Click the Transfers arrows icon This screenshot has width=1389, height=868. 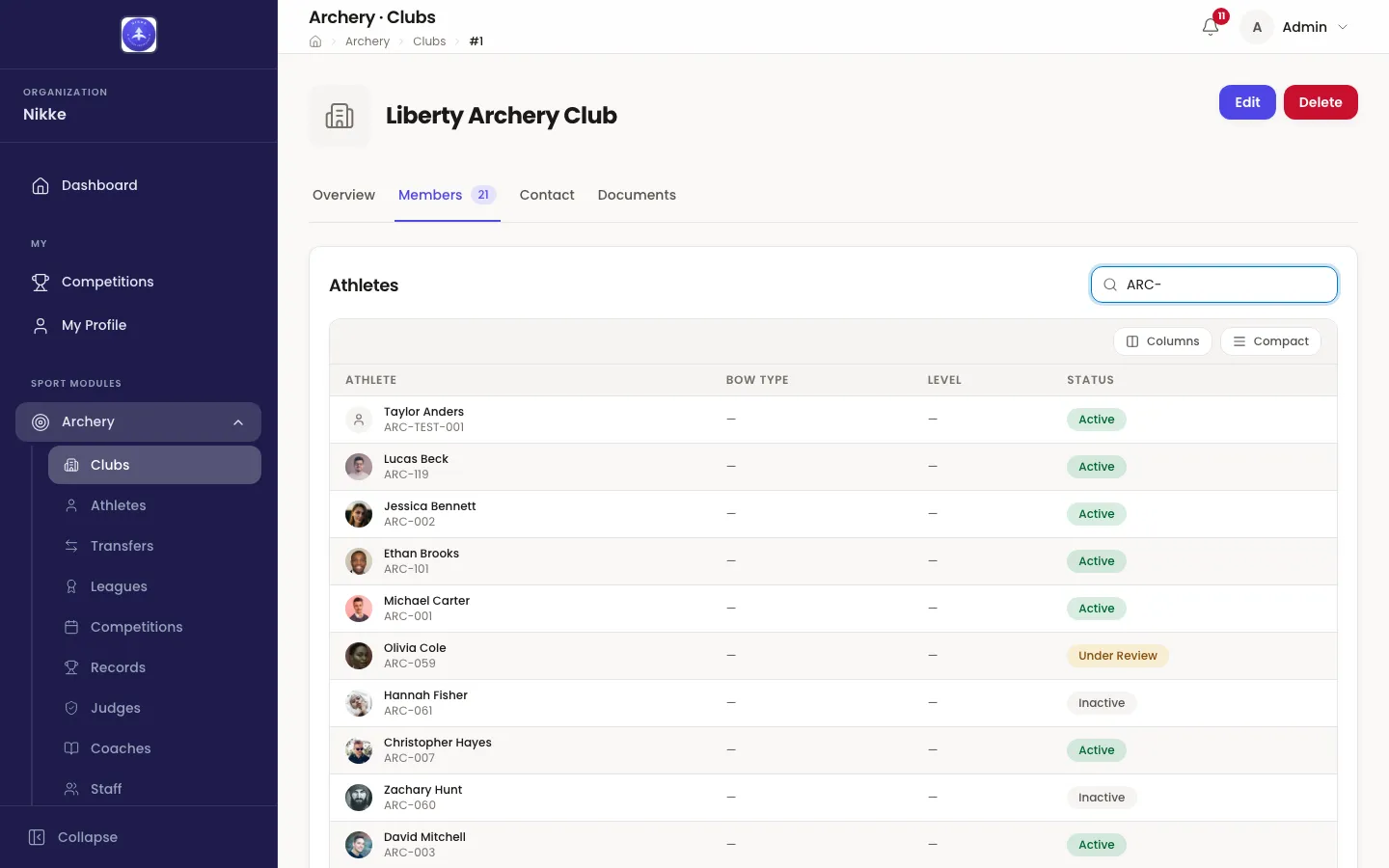71,546
